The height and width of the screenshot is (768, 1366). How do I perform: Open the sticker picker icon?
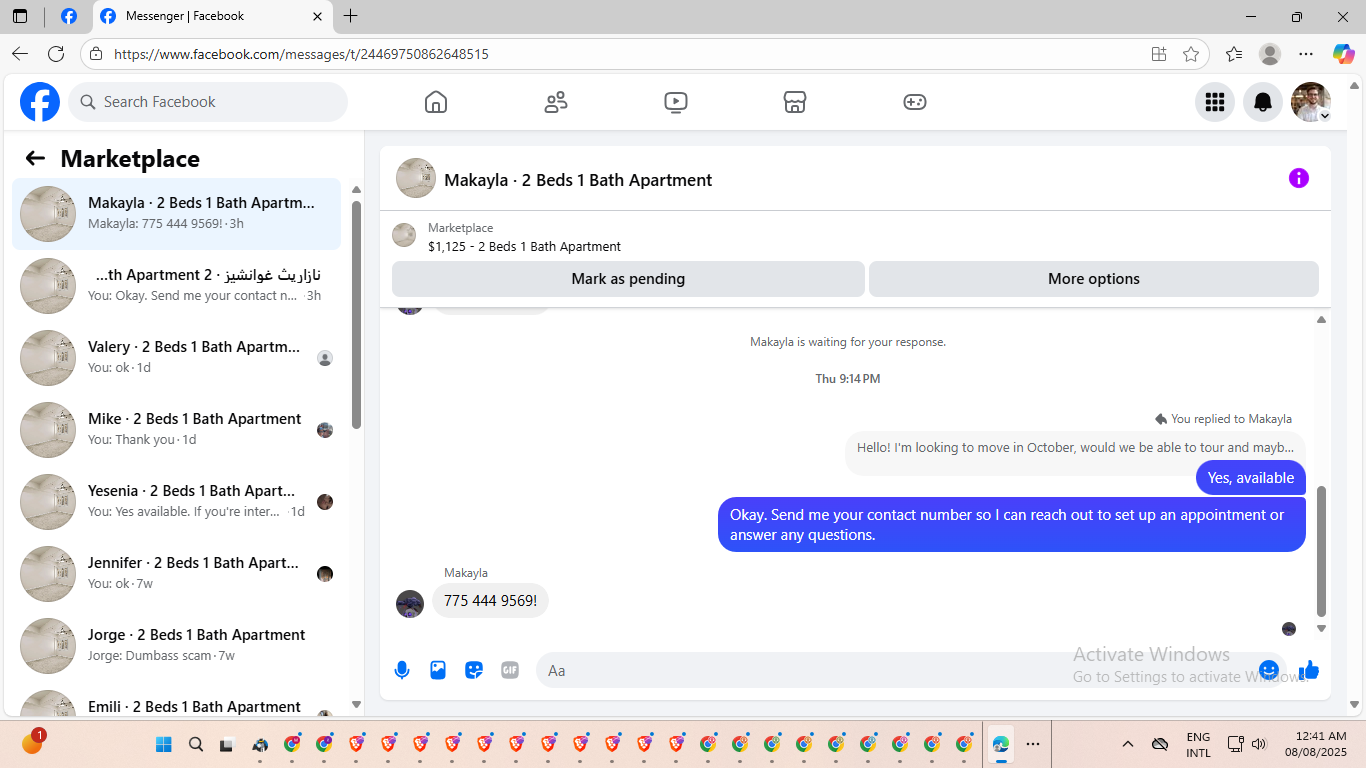click(x=474, y=670)
